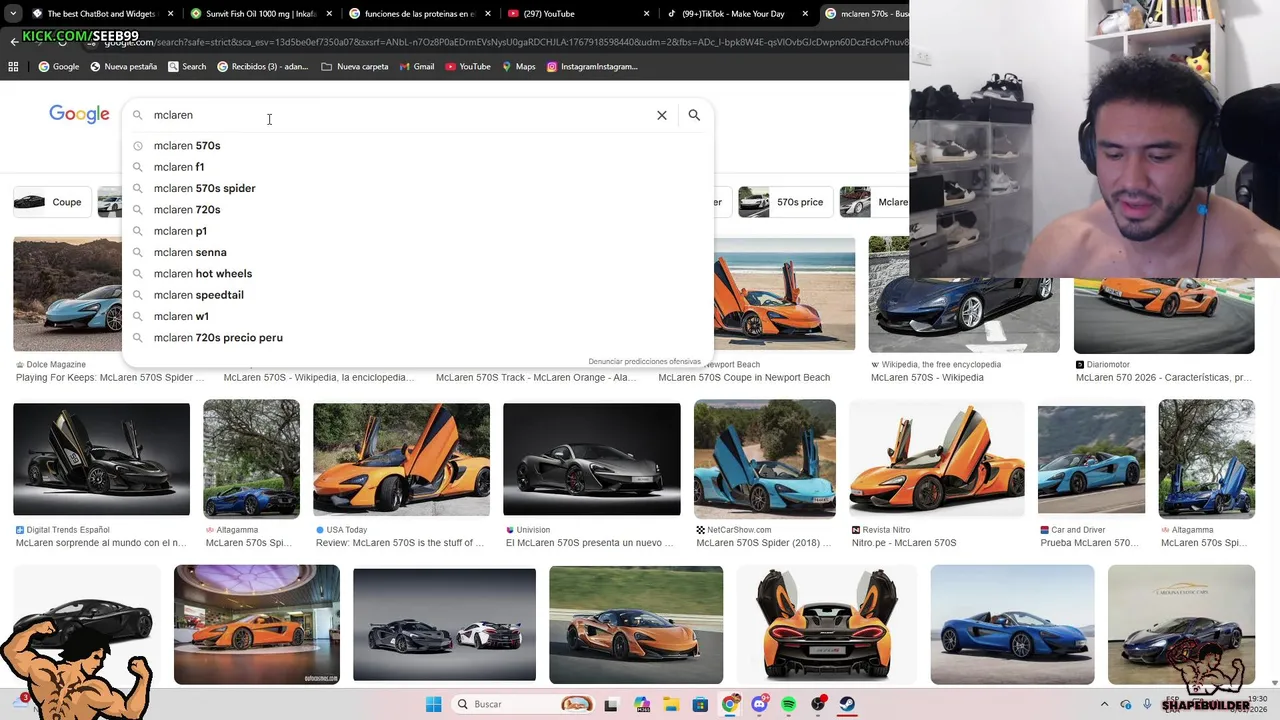Choose suggestion mclaren speedtail

pos(417,295)
